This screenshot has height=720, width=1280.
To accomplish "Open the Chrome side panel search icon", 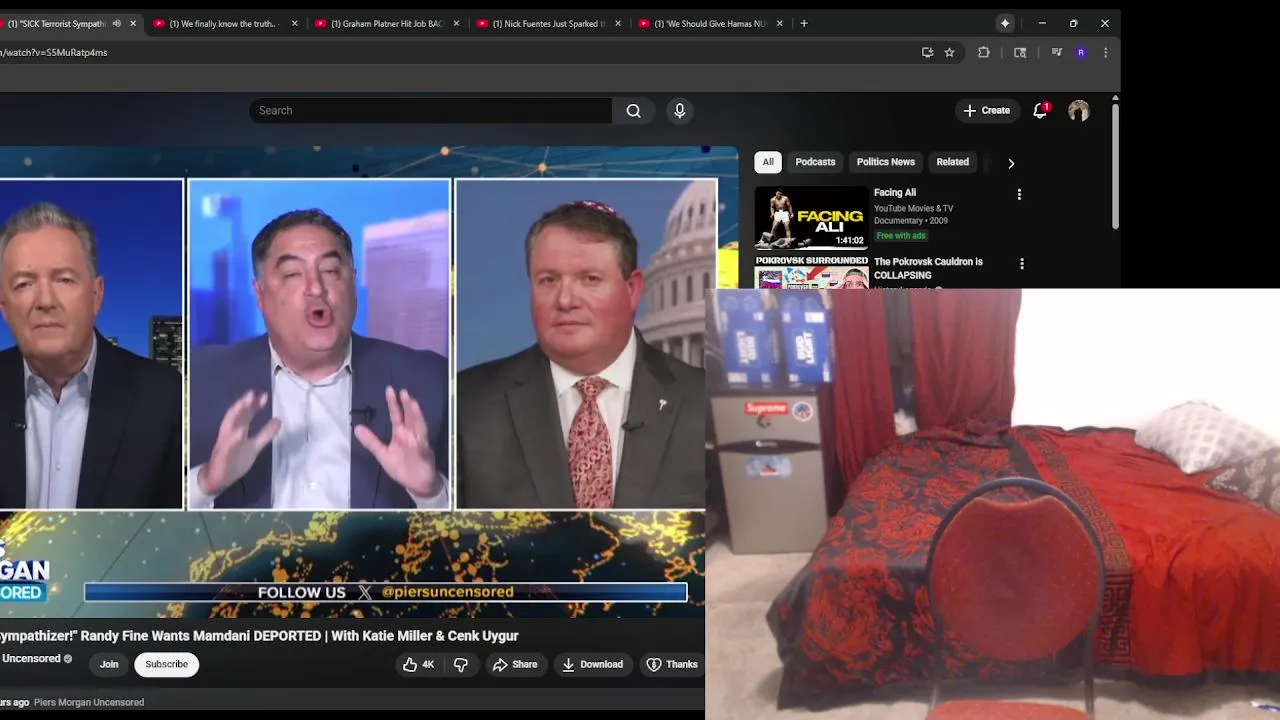I will click(1020, 53).
